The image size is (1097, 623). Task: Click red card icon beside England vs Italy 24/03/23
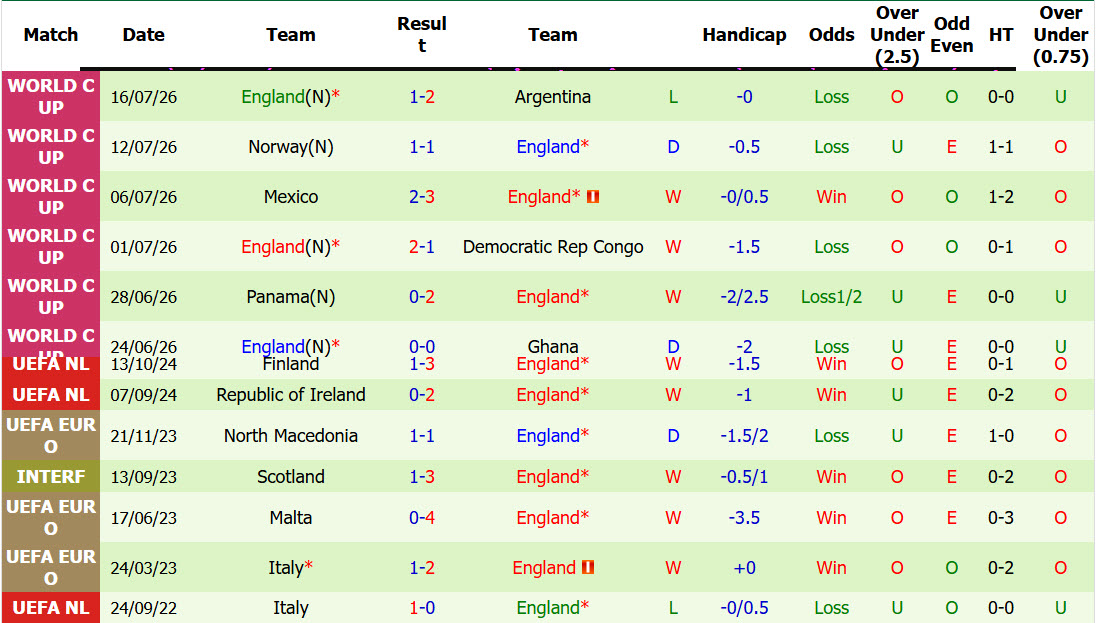click(588, 567)
